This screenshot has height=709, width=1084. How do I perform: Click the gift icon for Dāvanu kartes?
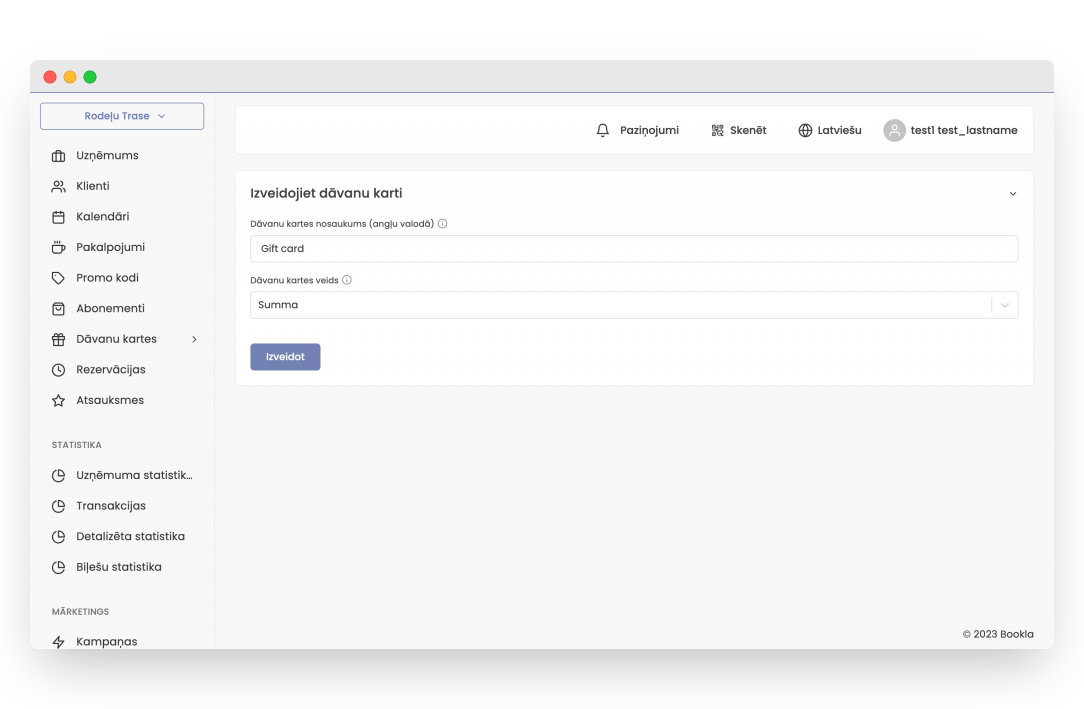[58, 339]
